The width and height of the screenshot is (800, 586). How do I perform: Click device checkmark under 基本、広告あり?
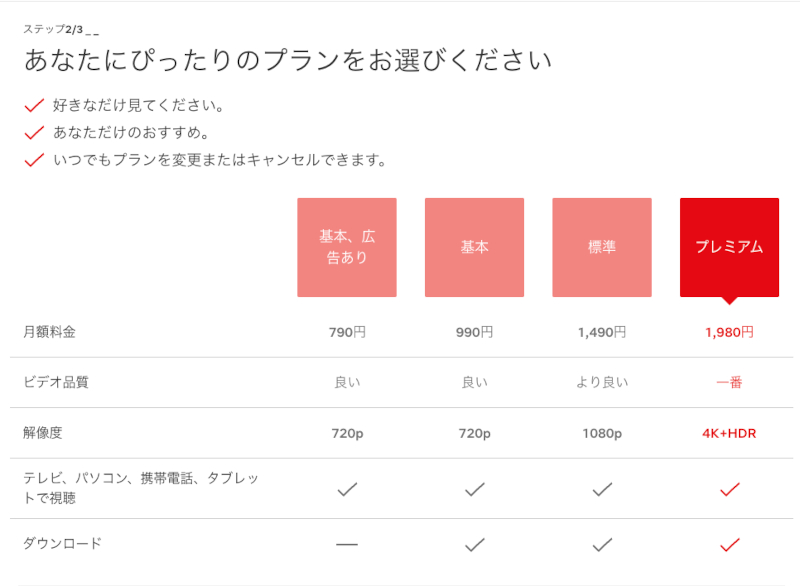(x=347, y=489)
